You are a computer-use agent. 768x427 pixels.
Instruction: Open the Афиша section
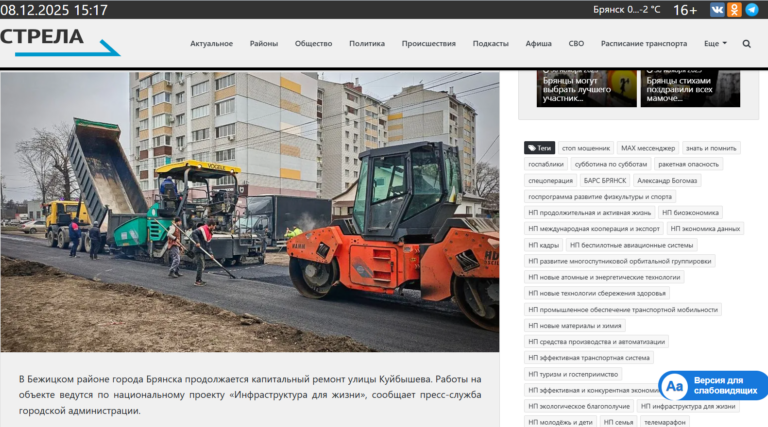click(538, 44)
